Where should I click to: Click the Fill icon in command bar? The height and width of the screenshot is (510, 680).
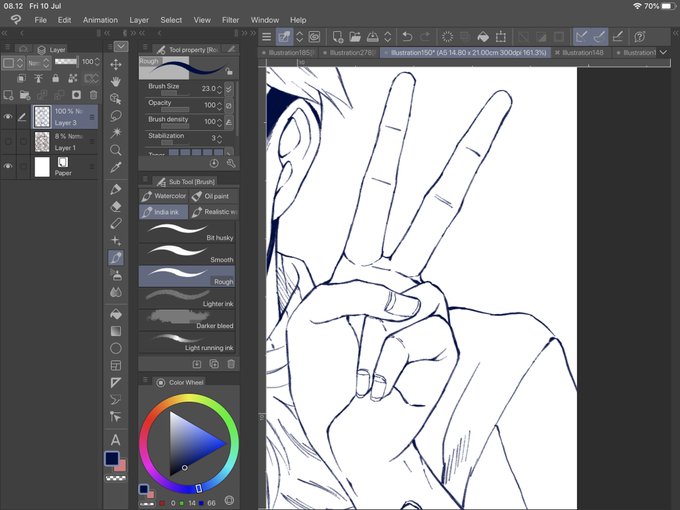[483, 37]
